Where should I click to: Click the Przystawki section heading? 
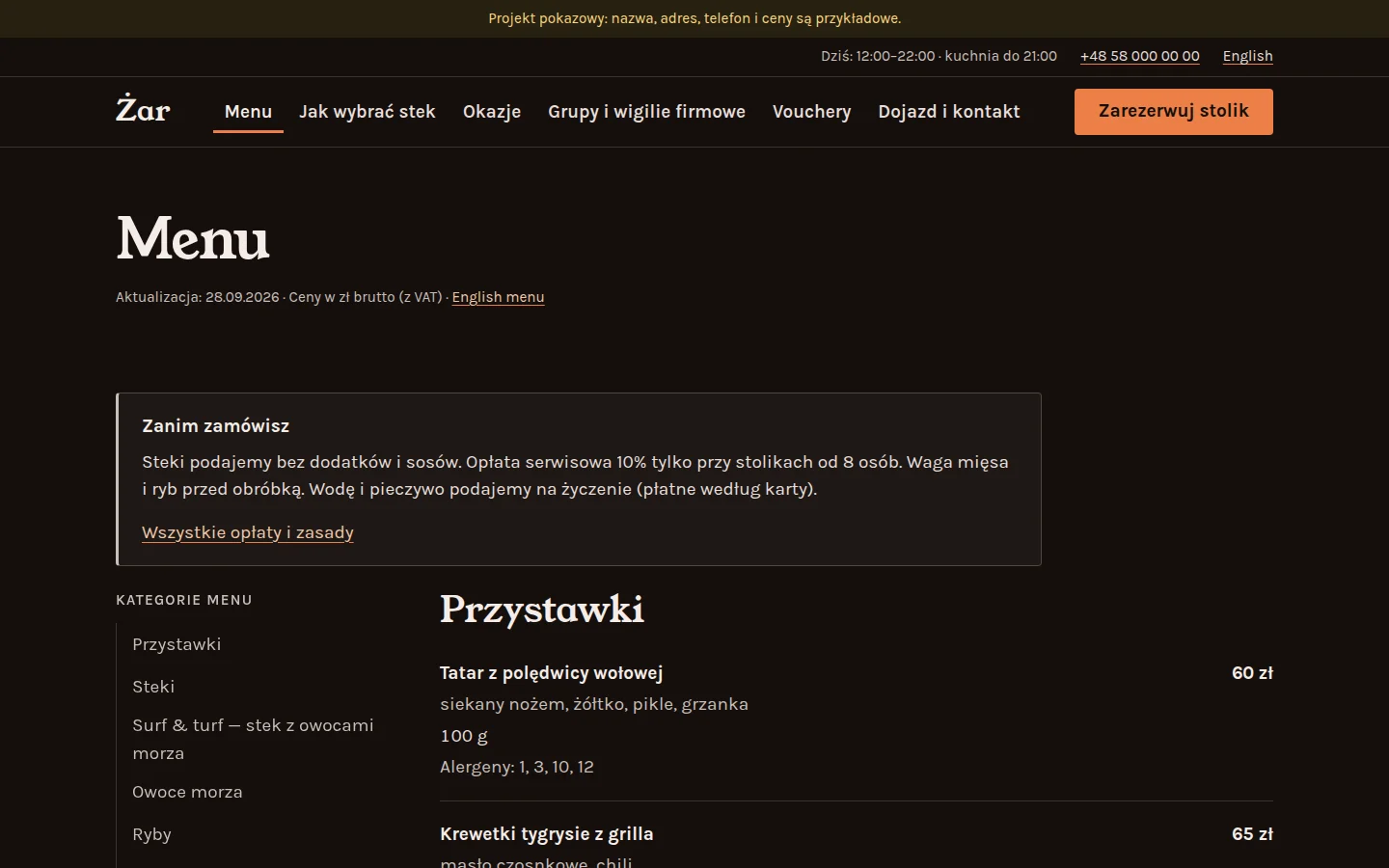pyautogui.click(x=542, y=610)
